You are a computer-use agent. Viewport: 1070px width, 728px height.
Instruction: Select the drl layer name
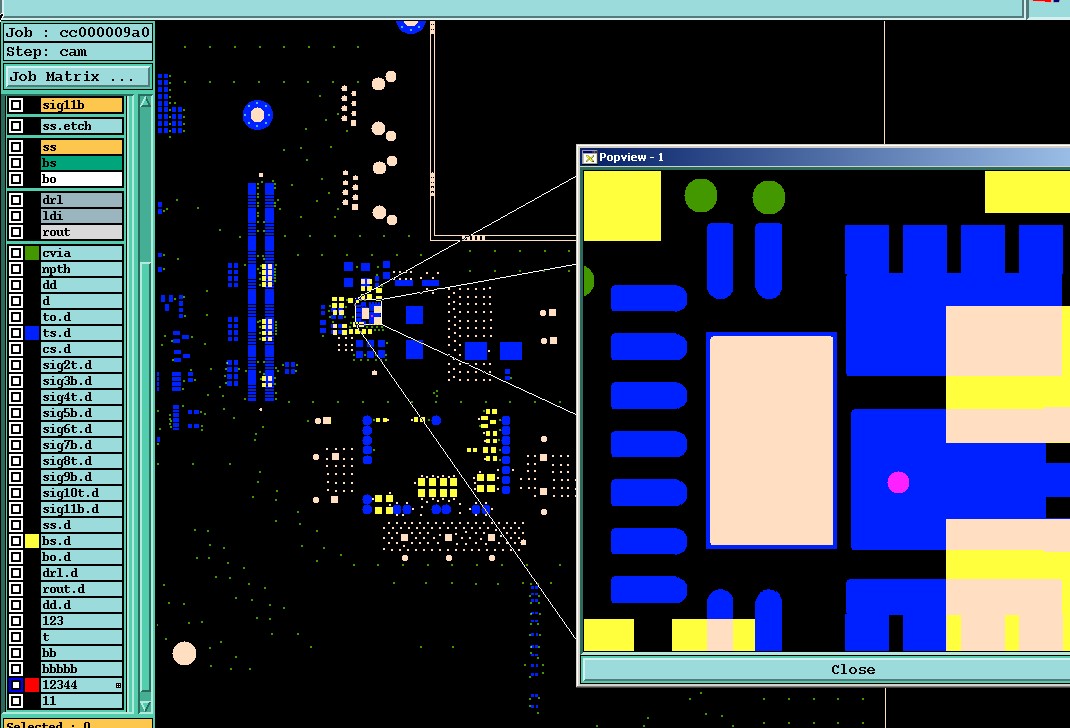click(82, 200)
